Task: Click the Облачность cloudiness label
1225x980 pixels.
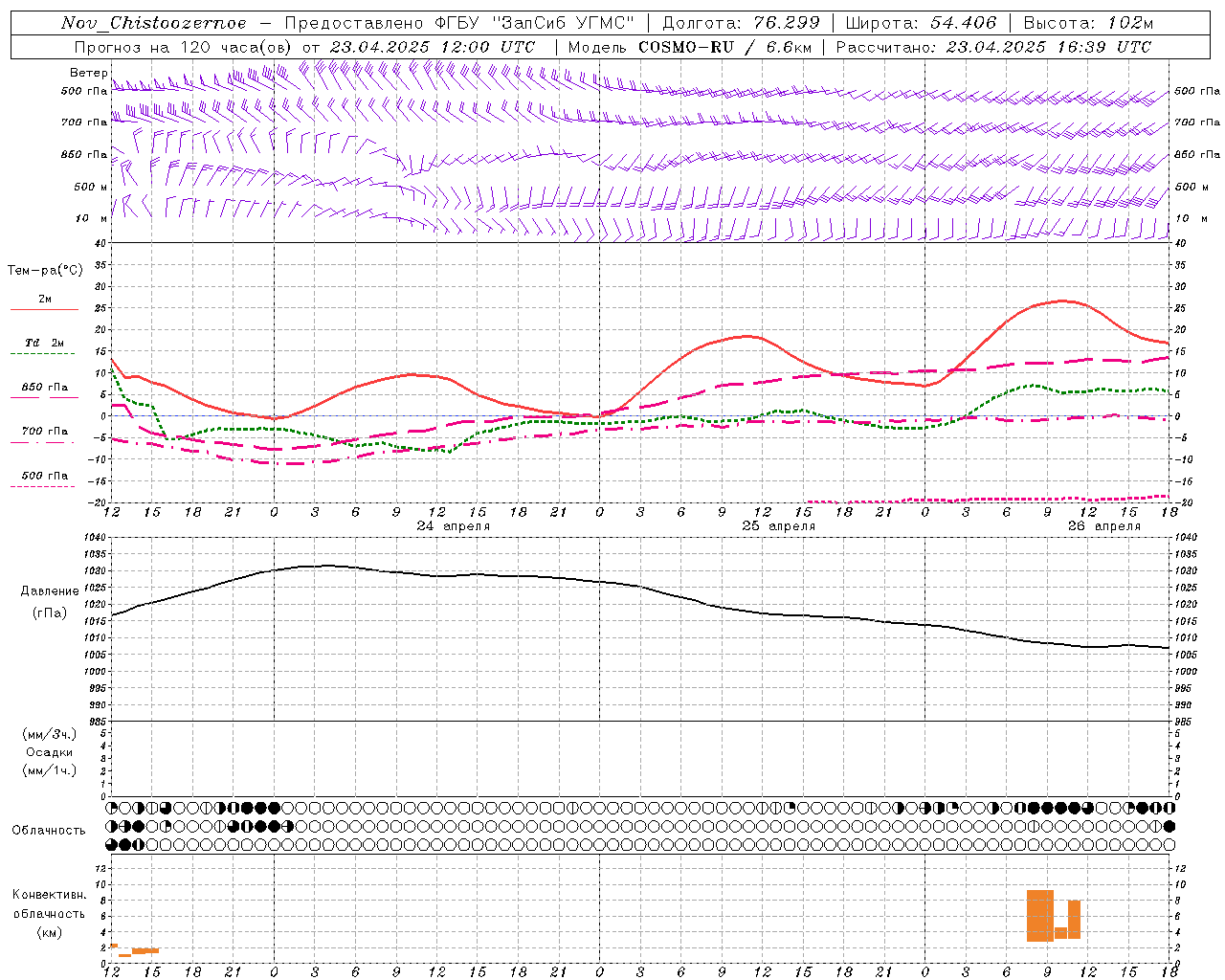Action: tap(49, 831)
